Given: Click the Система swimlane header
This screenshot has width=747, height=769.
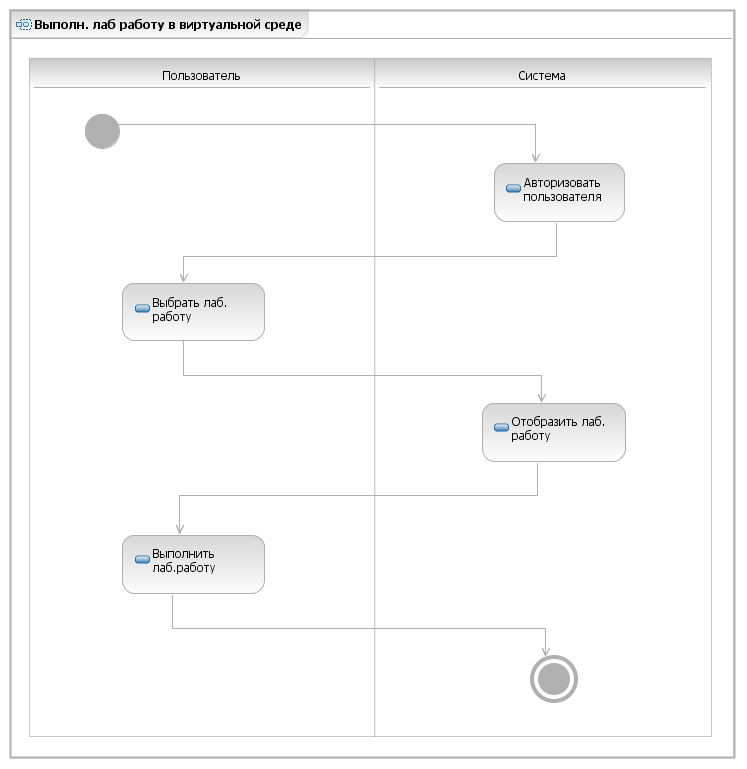Looking at the screenshot, I should 542,76.
